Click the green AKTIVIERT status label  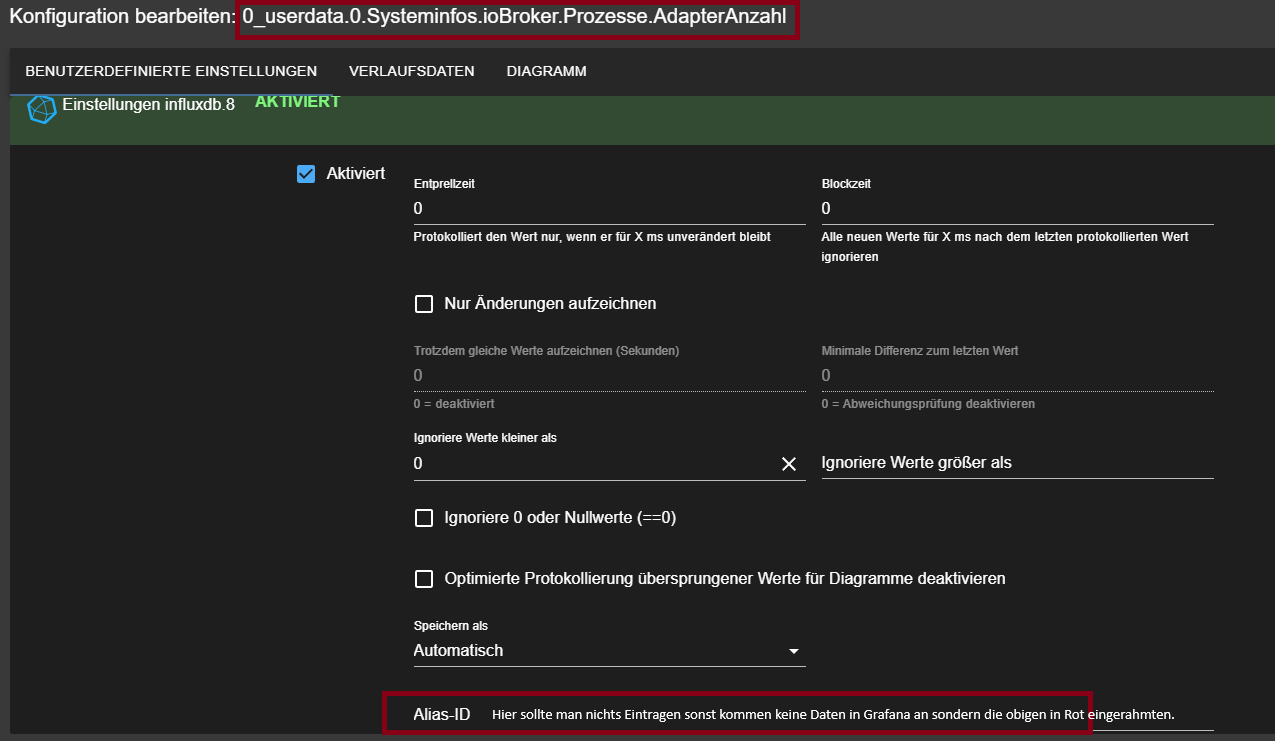(296, 101)
